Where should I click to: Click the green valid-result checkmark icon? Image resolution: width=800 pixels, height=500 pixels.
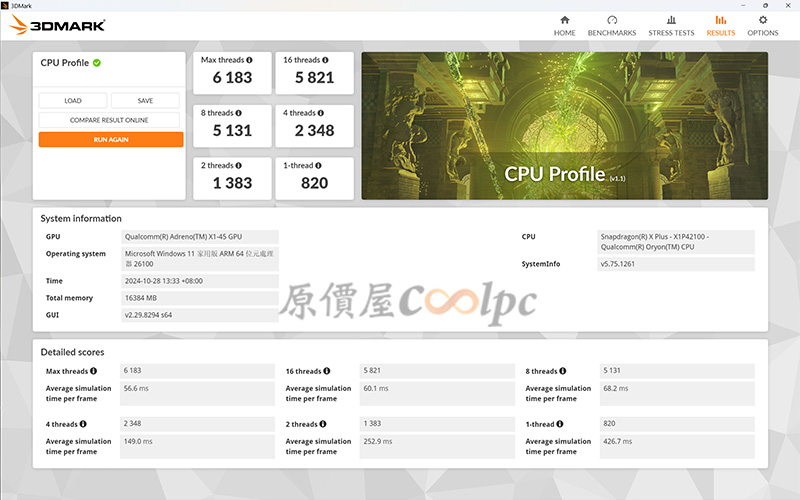[x=97, y=63]
